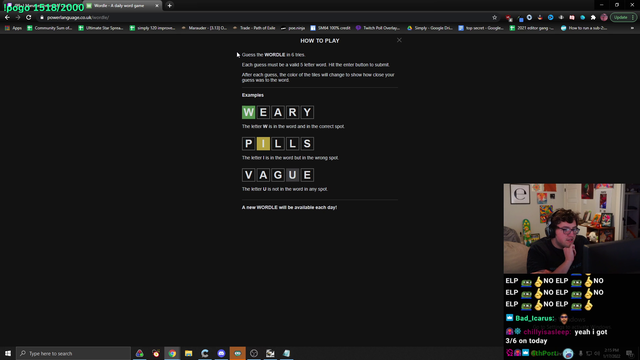Open OBS Studio from the taskbar
The image size is (640, 360).
254,353
